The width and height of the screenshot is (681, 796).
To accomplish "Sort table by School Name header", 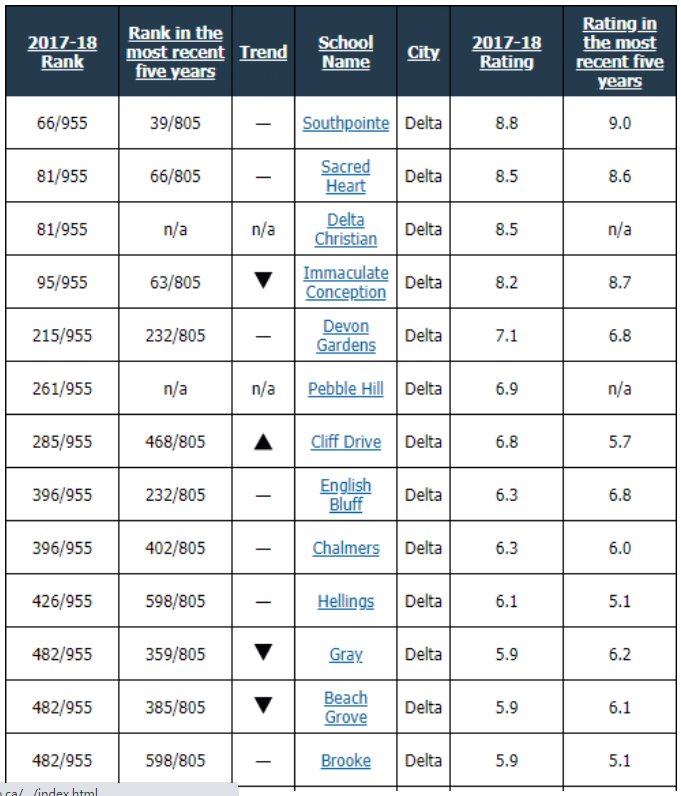I will [x=346, y=52].
